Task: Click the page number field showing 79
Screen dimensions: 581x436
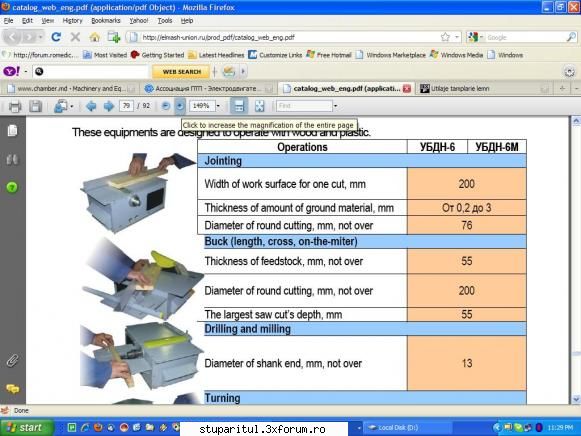Action: [126, 106]
